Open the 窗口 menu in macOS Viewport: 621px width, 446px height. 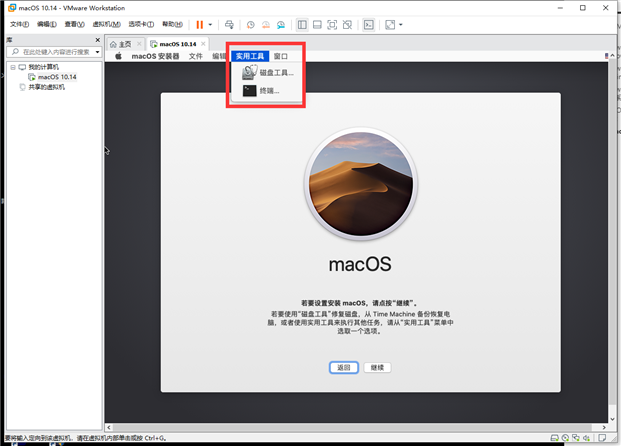point(281,56)
